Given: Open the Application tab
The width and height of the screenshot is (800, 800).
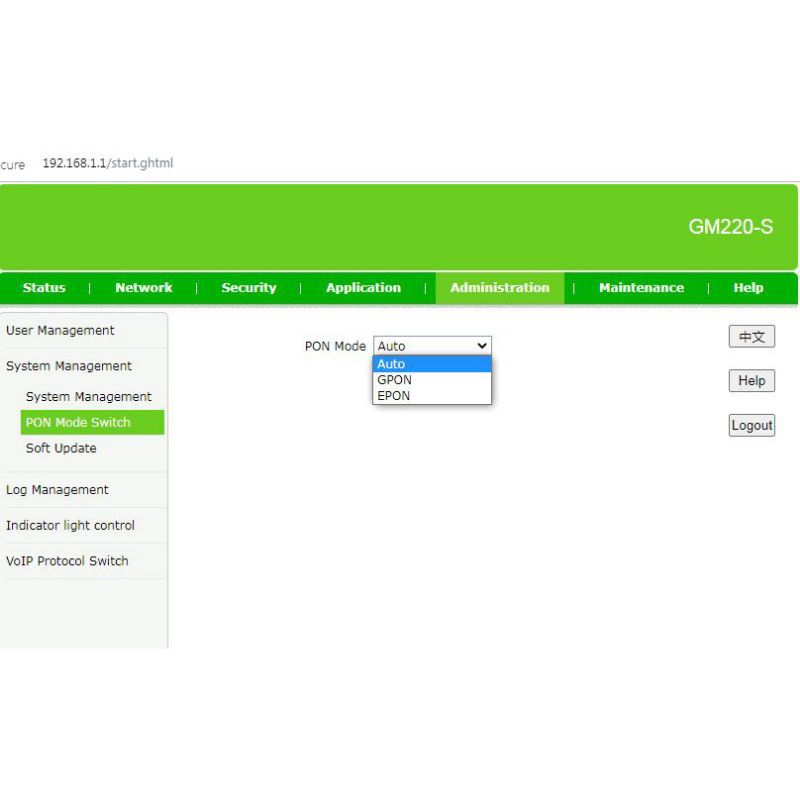Looking at the screenshot, I should pos(363,288).
